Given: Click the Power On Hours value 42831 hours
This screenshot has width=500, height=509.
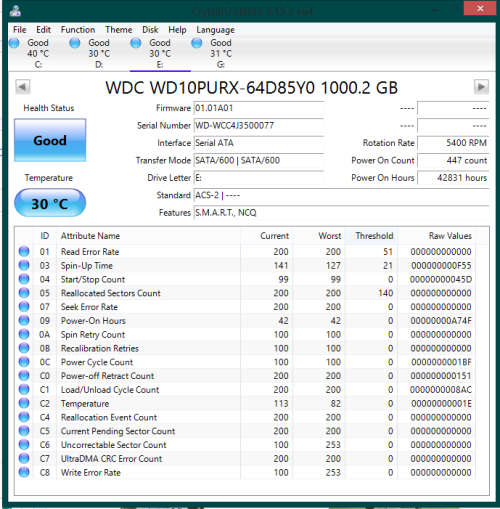Looking at the screenshot, I should pos(453,178).
